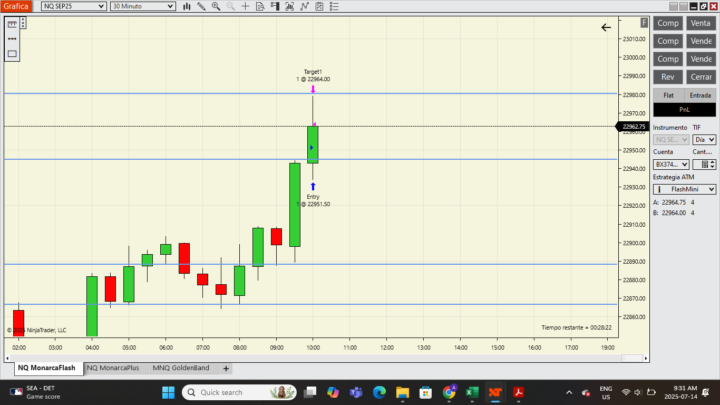Open File Explorer from the taskbar
The height and width of the screenshot is (405, 720).
tap(403, 393)
